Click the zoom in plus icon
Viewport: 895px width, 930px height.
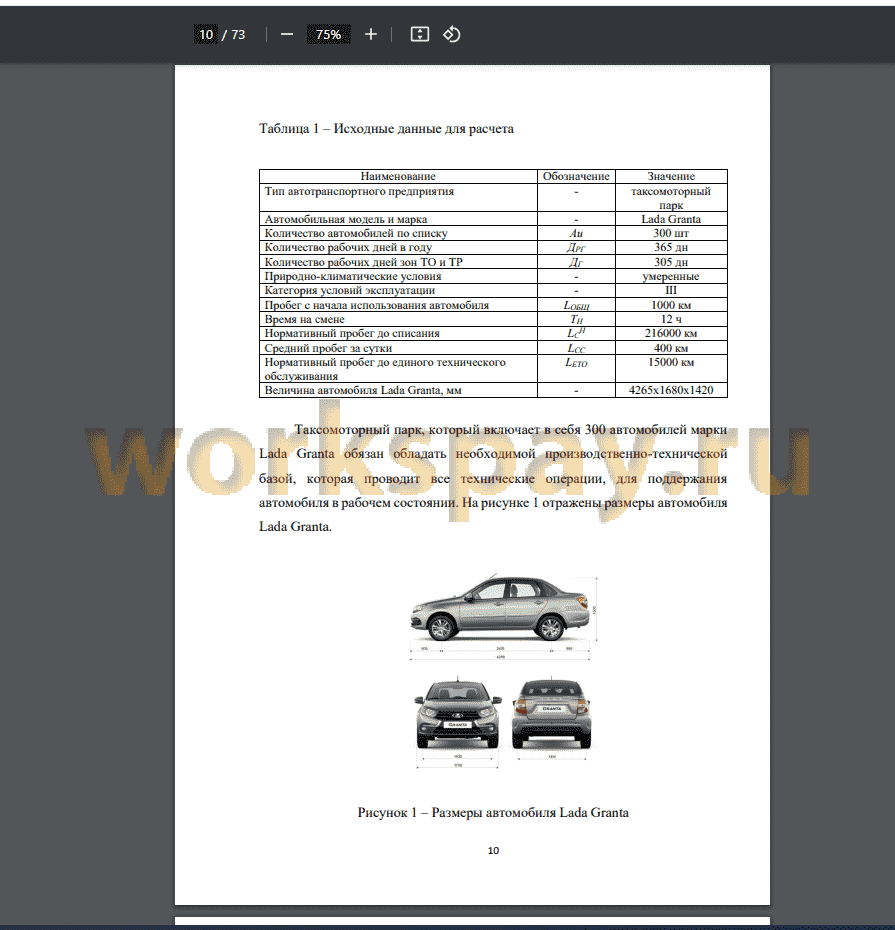[371, 34]
